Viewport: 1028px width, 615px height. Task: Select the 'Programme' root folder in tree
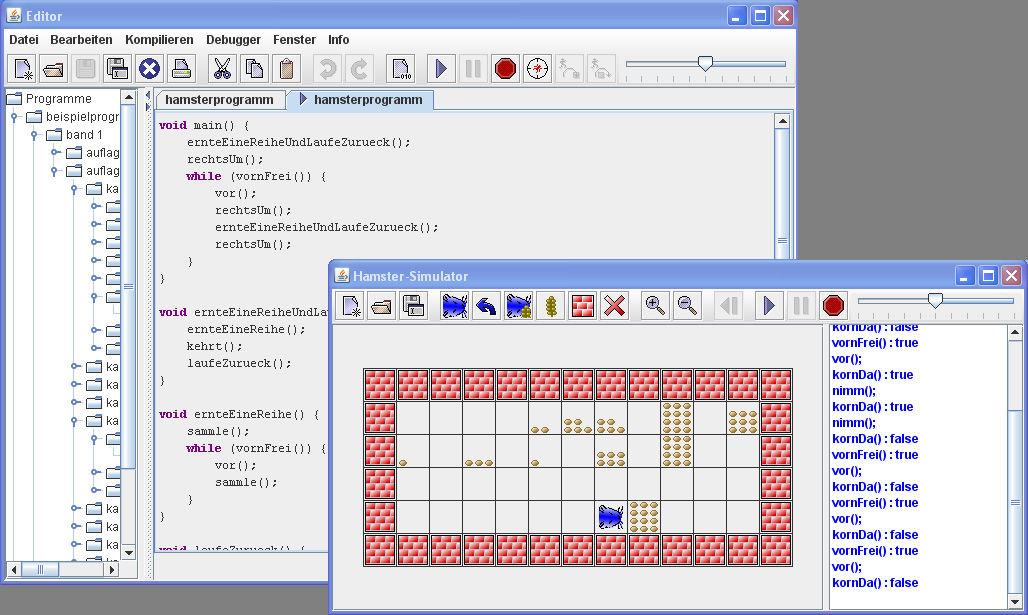(58, 99)
